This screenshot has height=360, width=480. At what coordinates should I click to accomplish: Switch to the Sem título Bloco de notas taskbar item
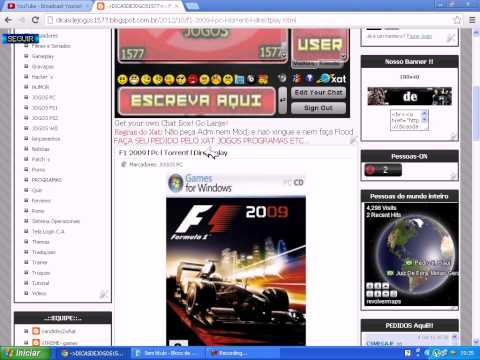pyautogui.click(x=167, y=353)
